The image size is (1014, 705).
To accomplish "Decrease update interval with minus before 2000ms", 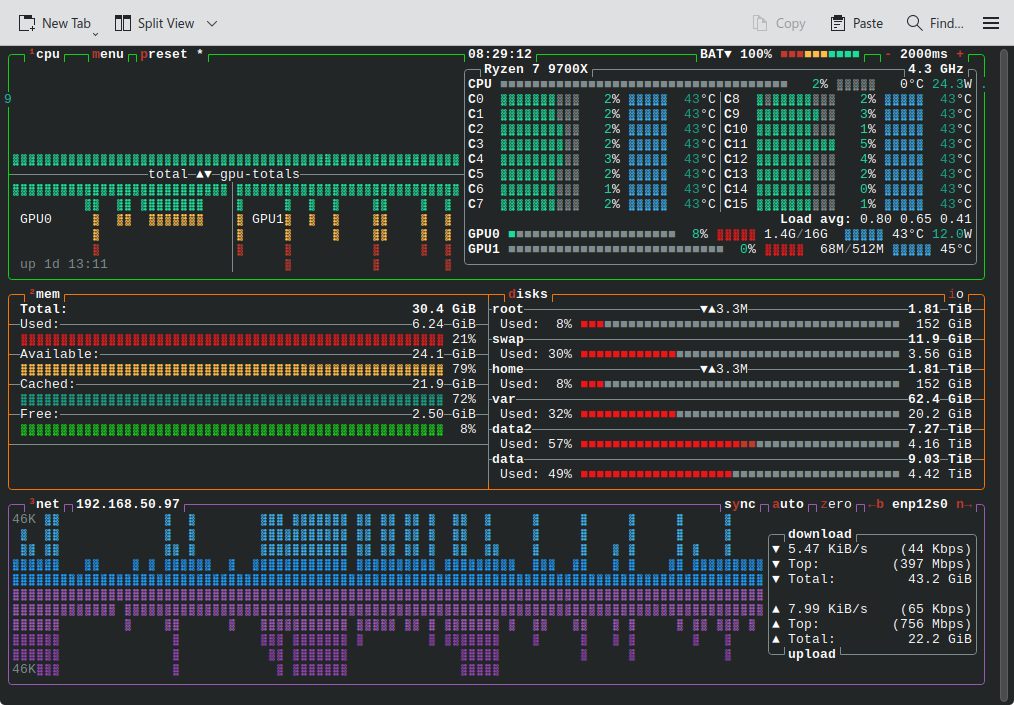I will click(888, 54).
